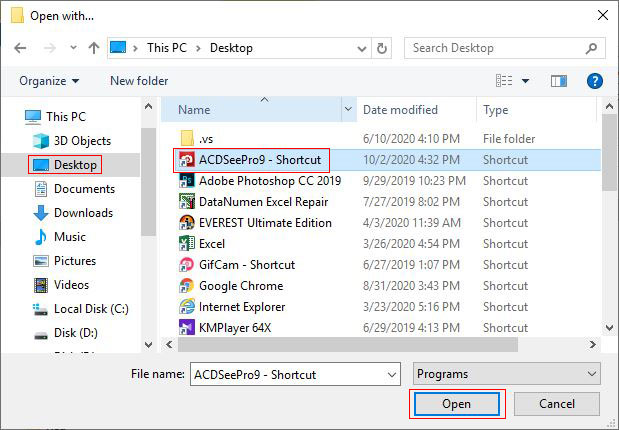Close the Open with dialog
The image size is (619, 430).
[x=602, y=15]
